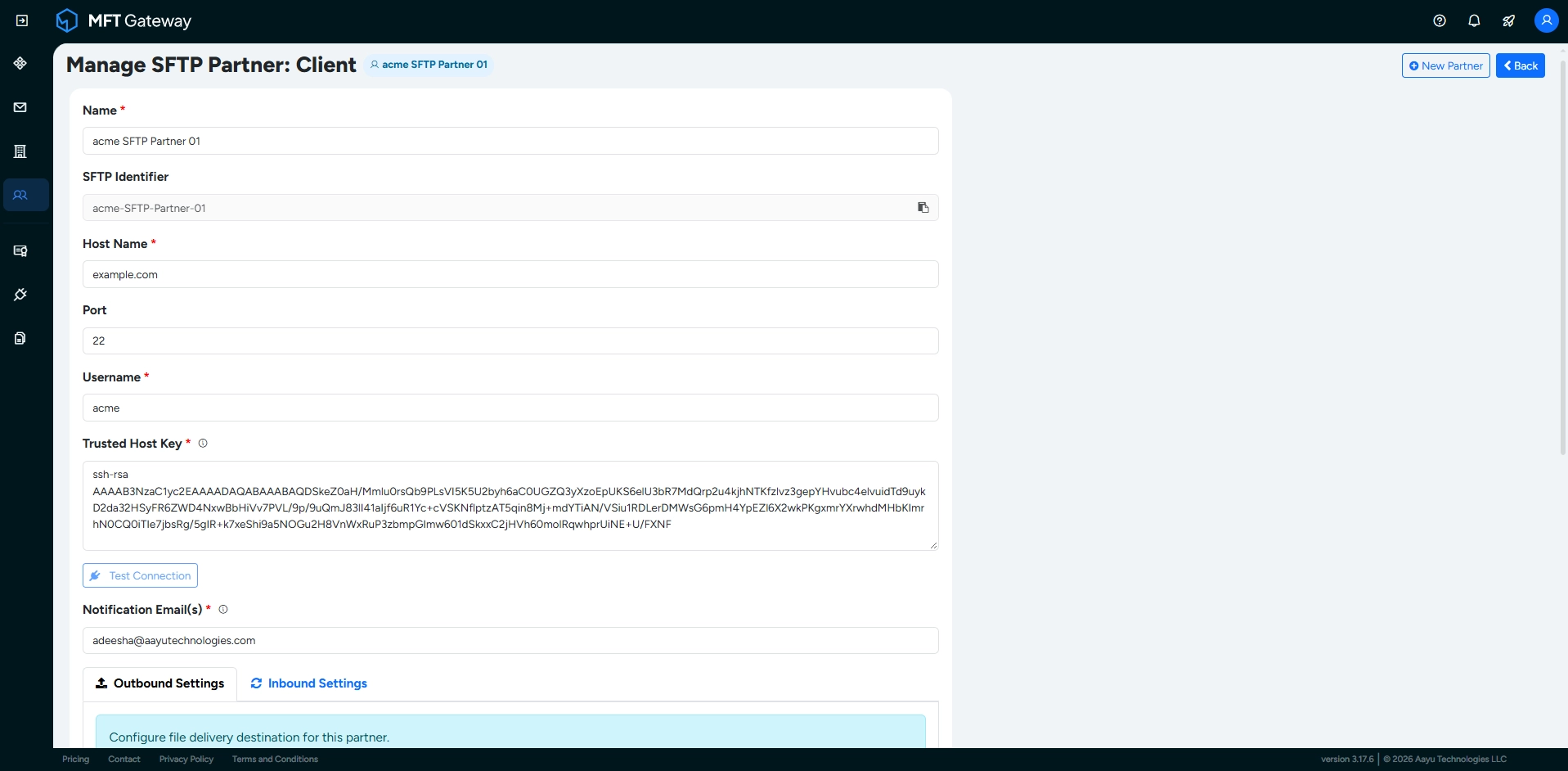
Task: Open the Terms and Conditions footer link
Action: click(275, 760)
